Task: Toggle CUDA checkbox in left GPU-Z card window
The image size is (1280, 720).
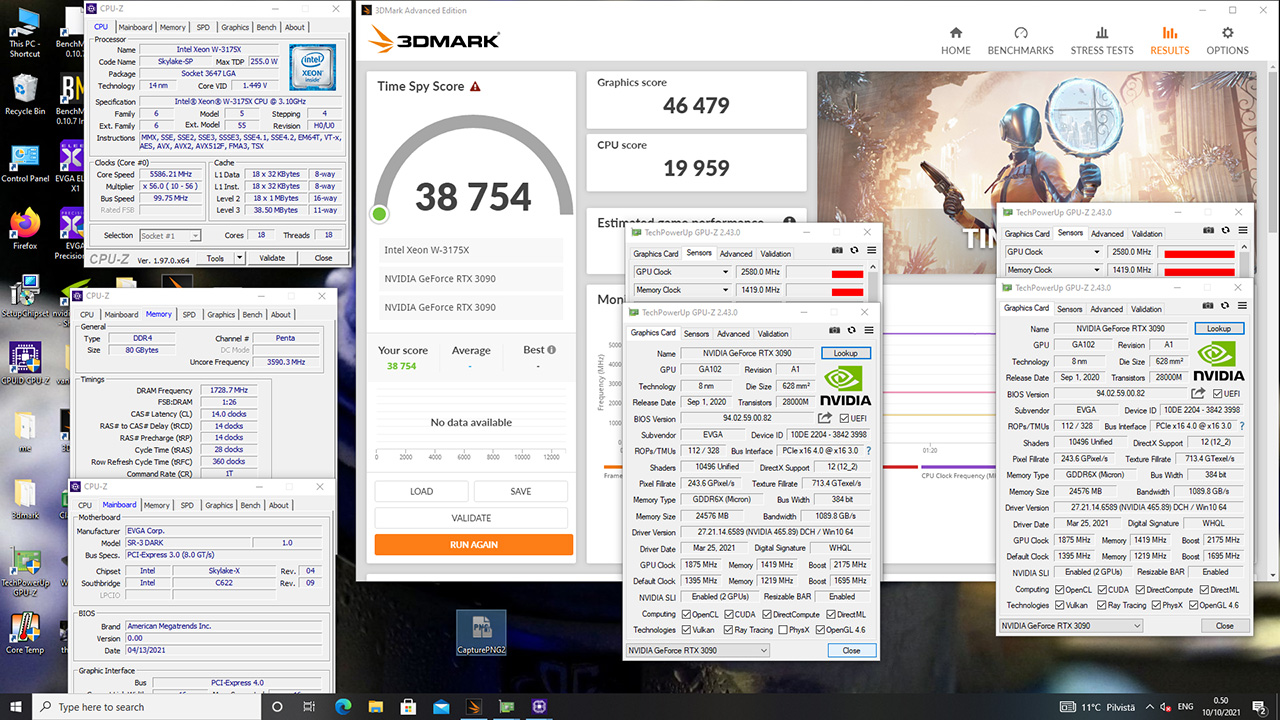Action: [729, 614]
